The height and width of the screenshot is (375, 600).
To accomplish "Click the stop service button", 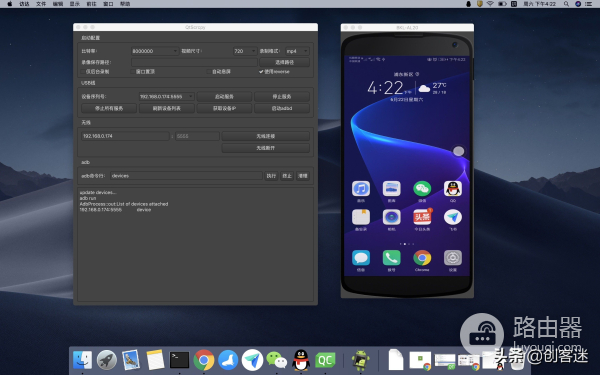I will 282,96.
